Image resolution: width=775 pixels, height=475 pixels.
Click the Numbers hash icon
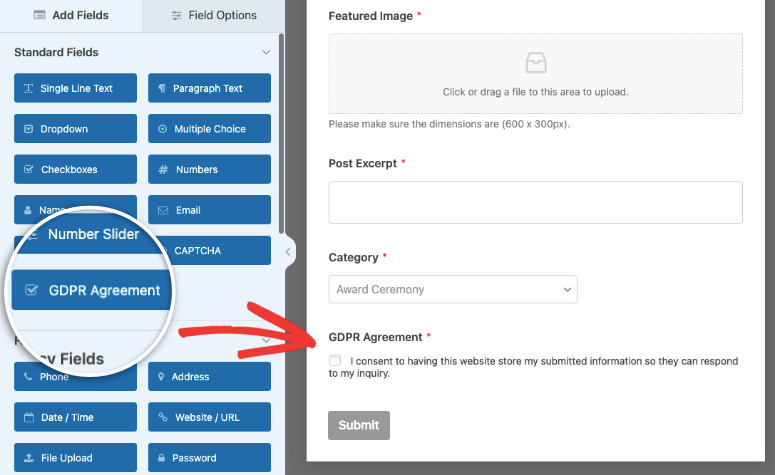(163, 170)
